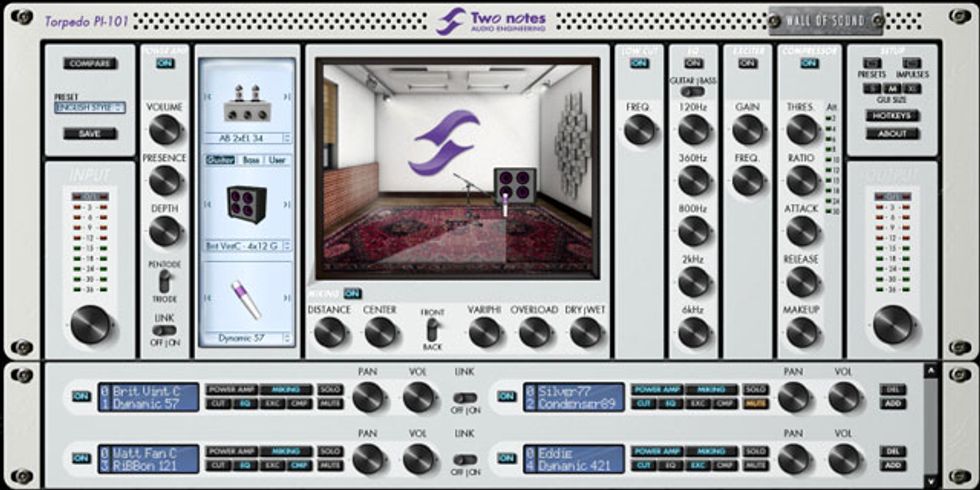This screenshot has height=490, width=980.
Task: Switch to the Guitar cabinet tab
Action: pos(220,161)
